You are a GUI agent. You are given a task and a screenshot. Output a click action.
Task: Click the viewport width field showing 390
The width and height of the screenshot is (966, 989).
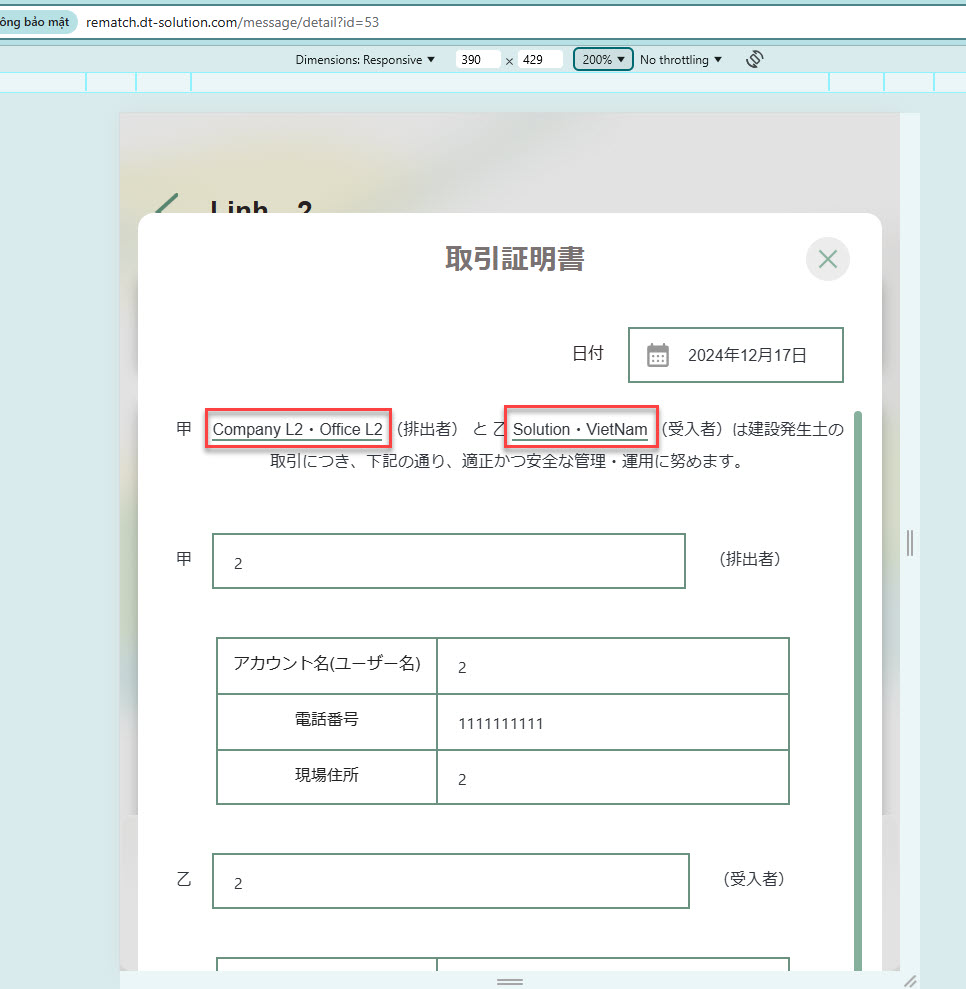[x=477, y=60]
